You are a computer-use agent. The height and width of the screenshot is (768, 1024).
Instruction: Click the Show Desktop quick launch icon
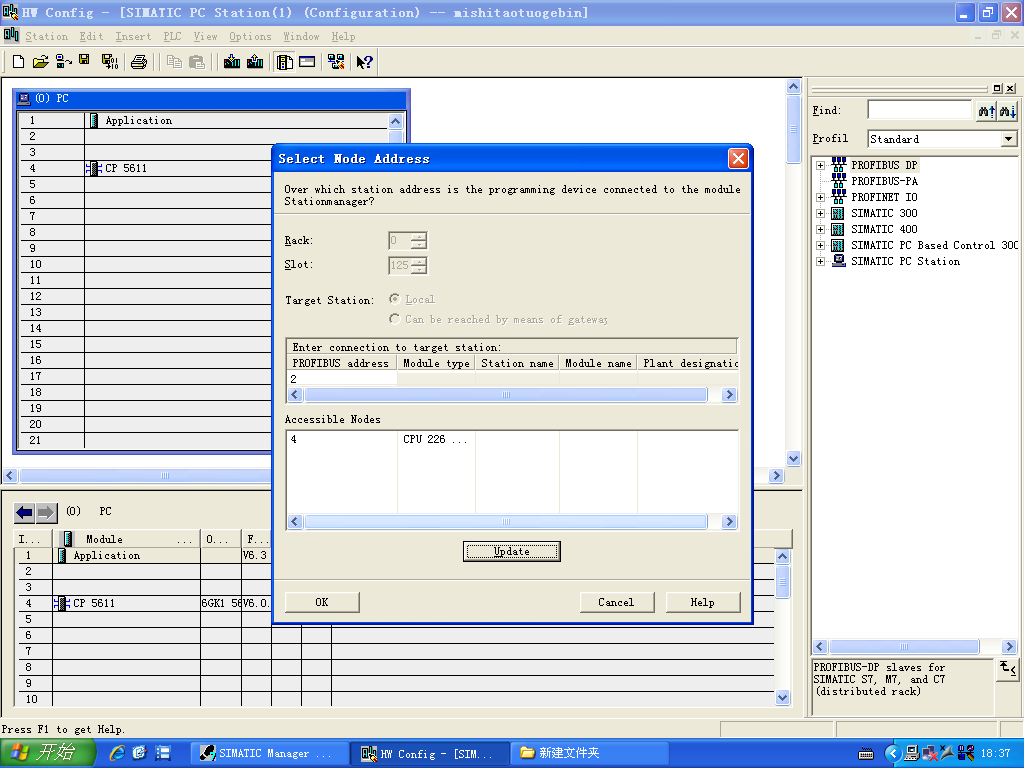pos(163,753)
